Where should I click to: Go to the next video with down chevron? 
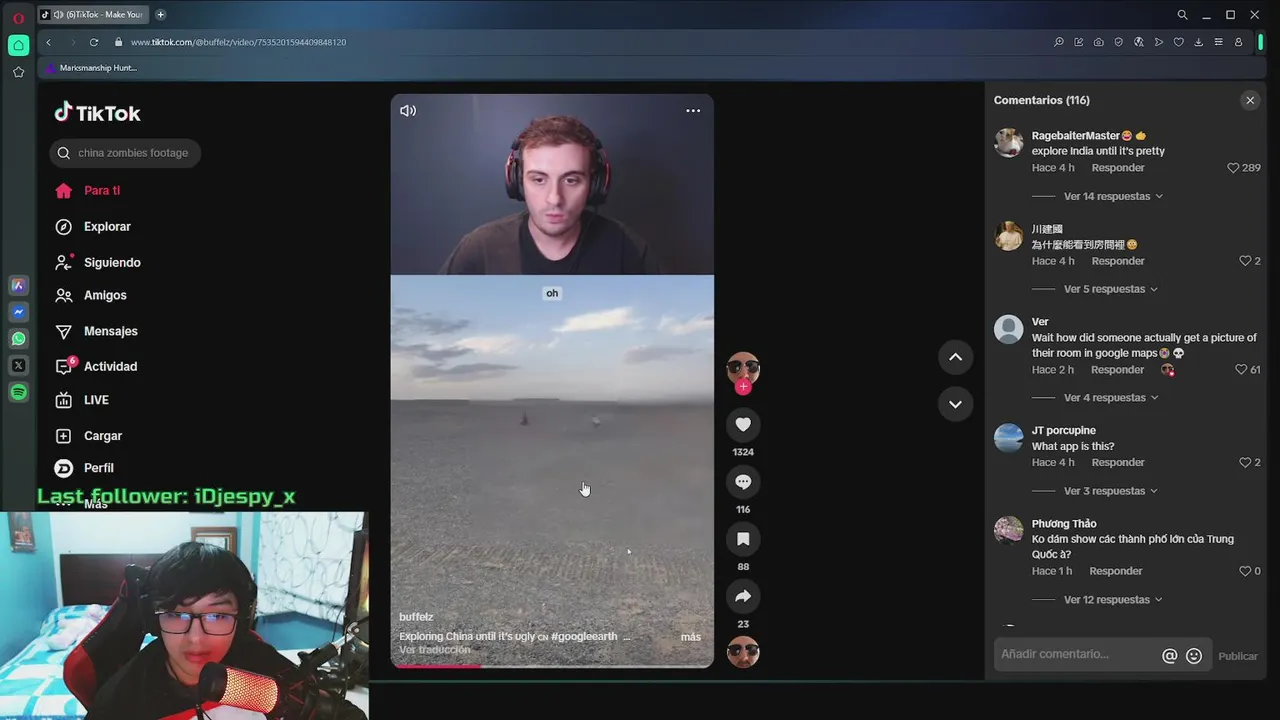click(x=955, y=404)
